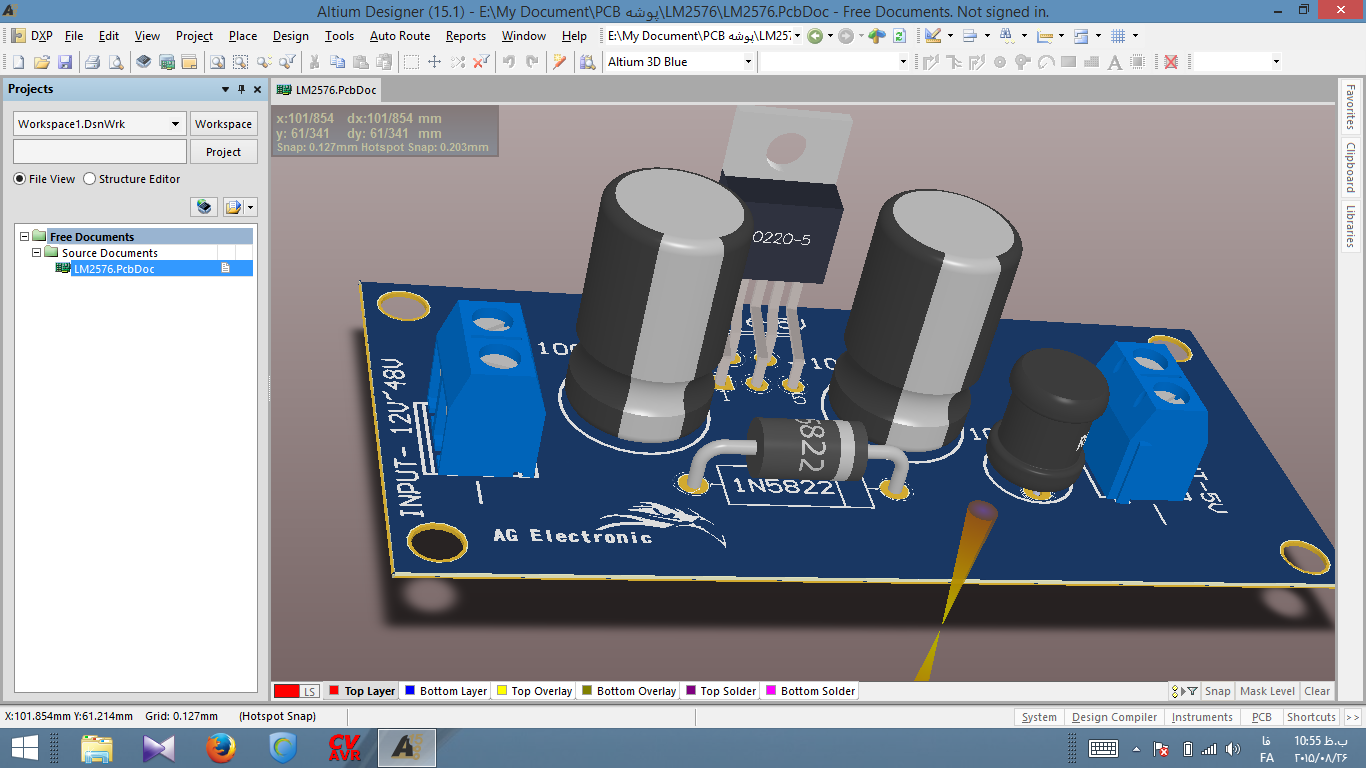Screen dimensions: 1366x768
Task: Click the Workspace button
Action: 223,124
